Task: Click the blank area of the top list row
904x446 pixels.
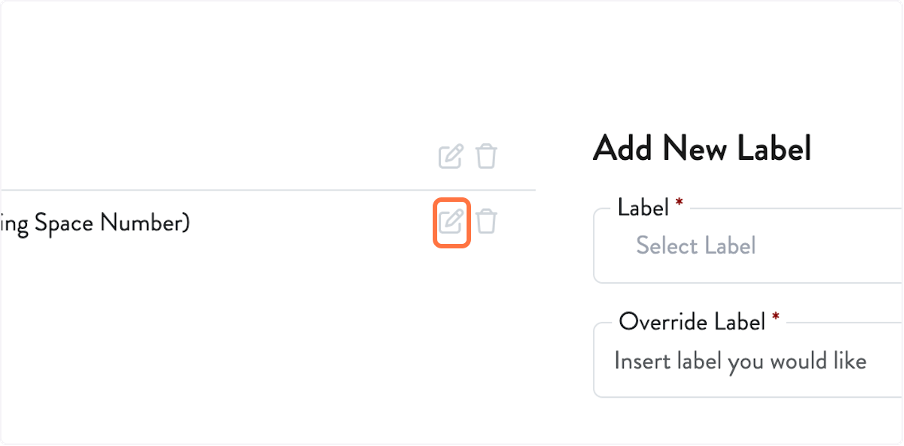Action: (x=200, y=156)
